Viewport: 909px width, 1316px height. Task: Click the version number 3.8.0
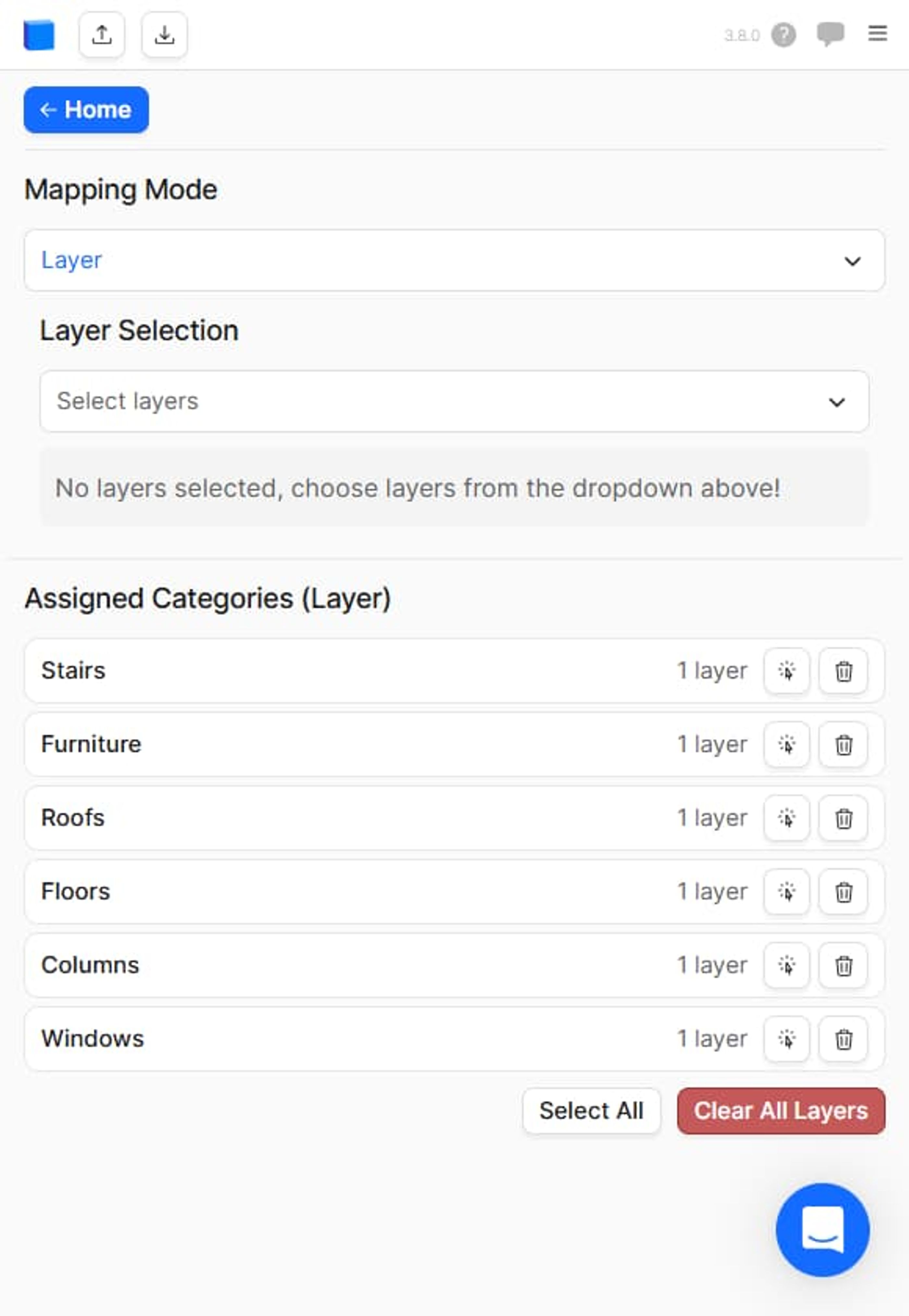click(741, 35)
